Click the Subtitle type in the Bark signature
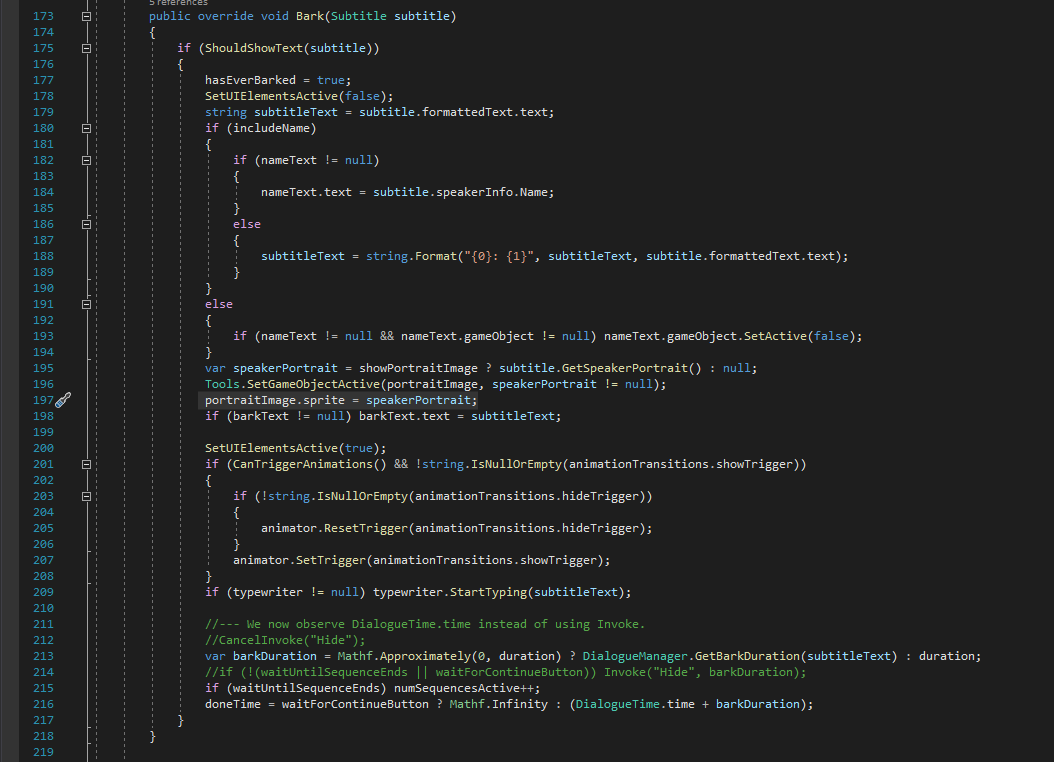Image resolution: width=1054 pixels, height=762 pixels. (x=358, y=16)
